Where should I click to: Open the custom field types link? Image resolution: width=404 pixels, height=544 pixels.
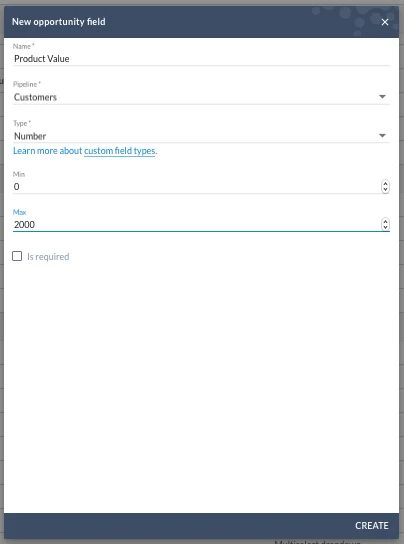(x=120, y=151)
